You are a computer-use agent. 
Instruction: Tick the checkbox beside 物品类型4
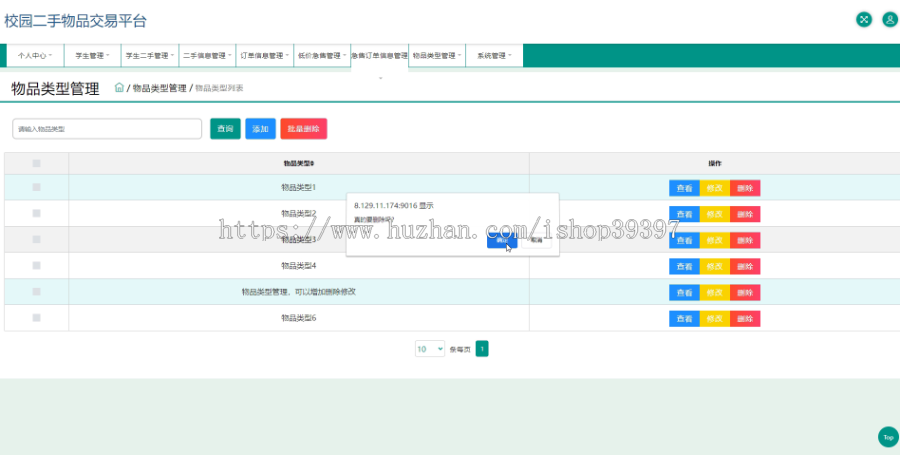click(x=37, y=266)
